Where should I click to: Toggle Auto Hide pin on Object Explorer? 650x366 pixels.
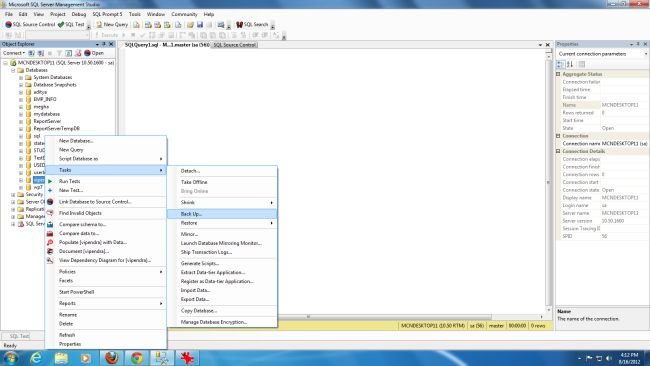click(104, 44)
